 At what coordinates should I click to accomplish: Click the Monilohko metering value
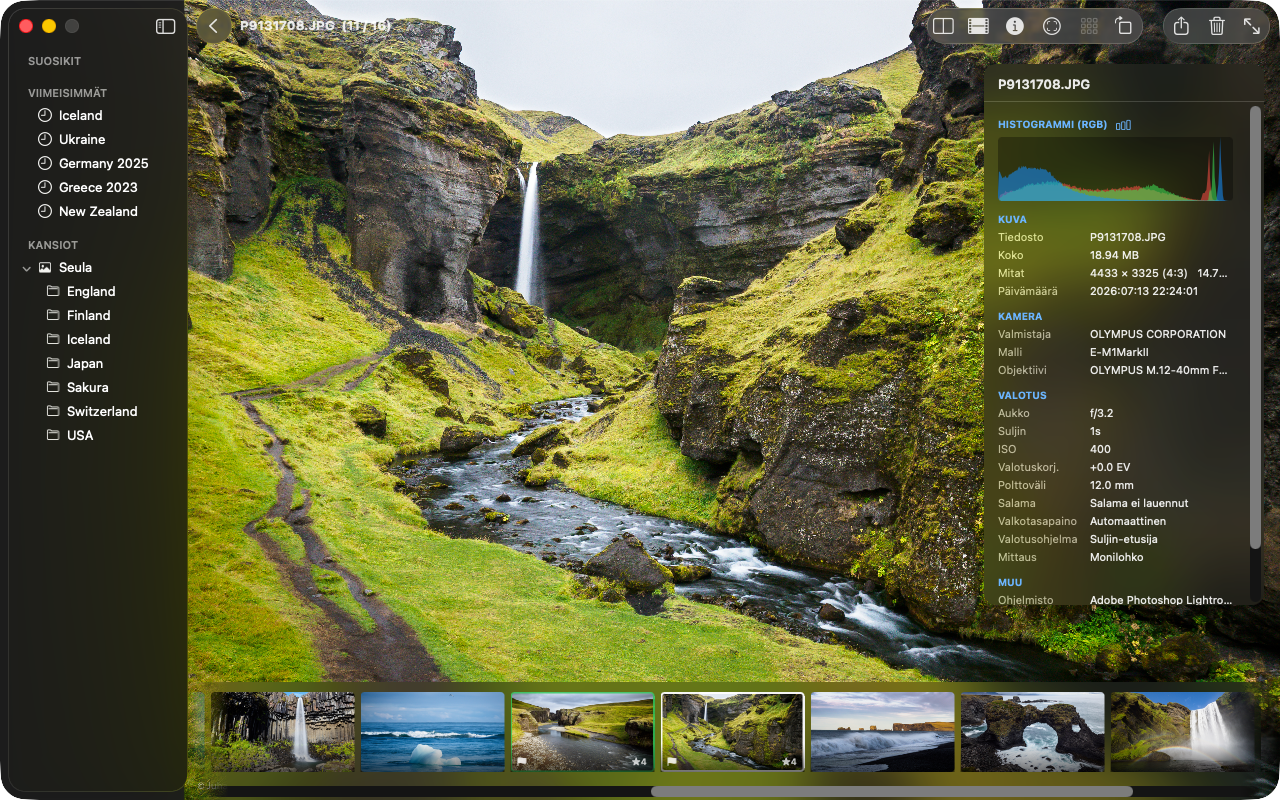(1116, 557)
